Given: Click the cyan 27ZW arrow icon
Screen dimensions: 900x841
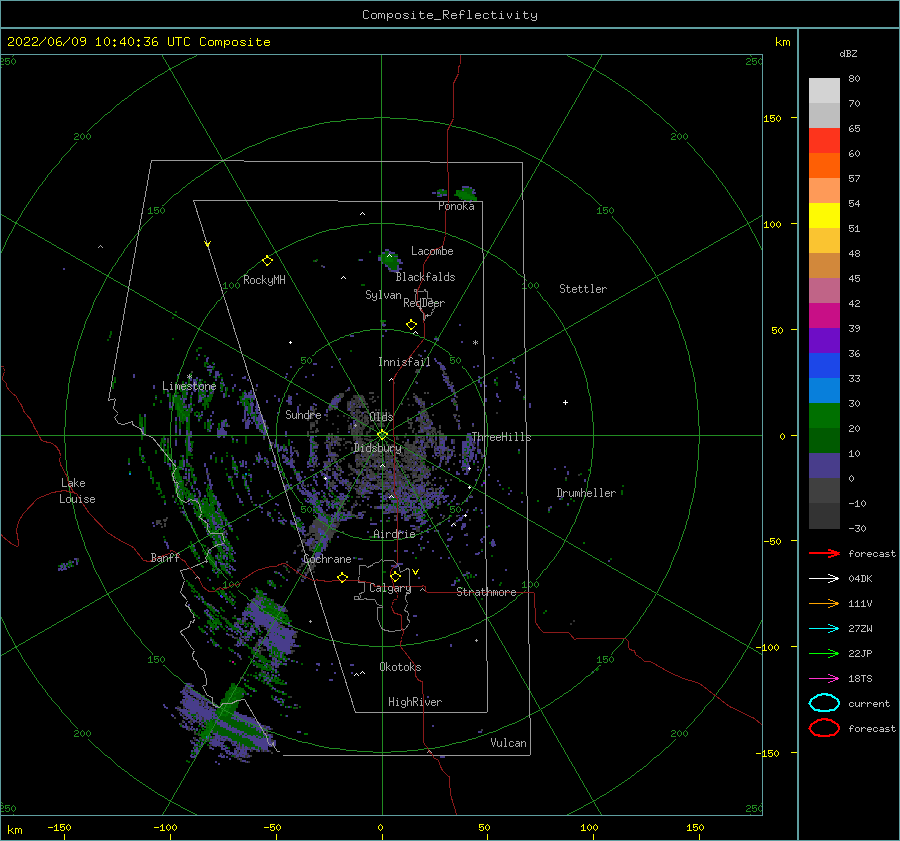Looking at the screenshot, I should (x=824, y=629).
